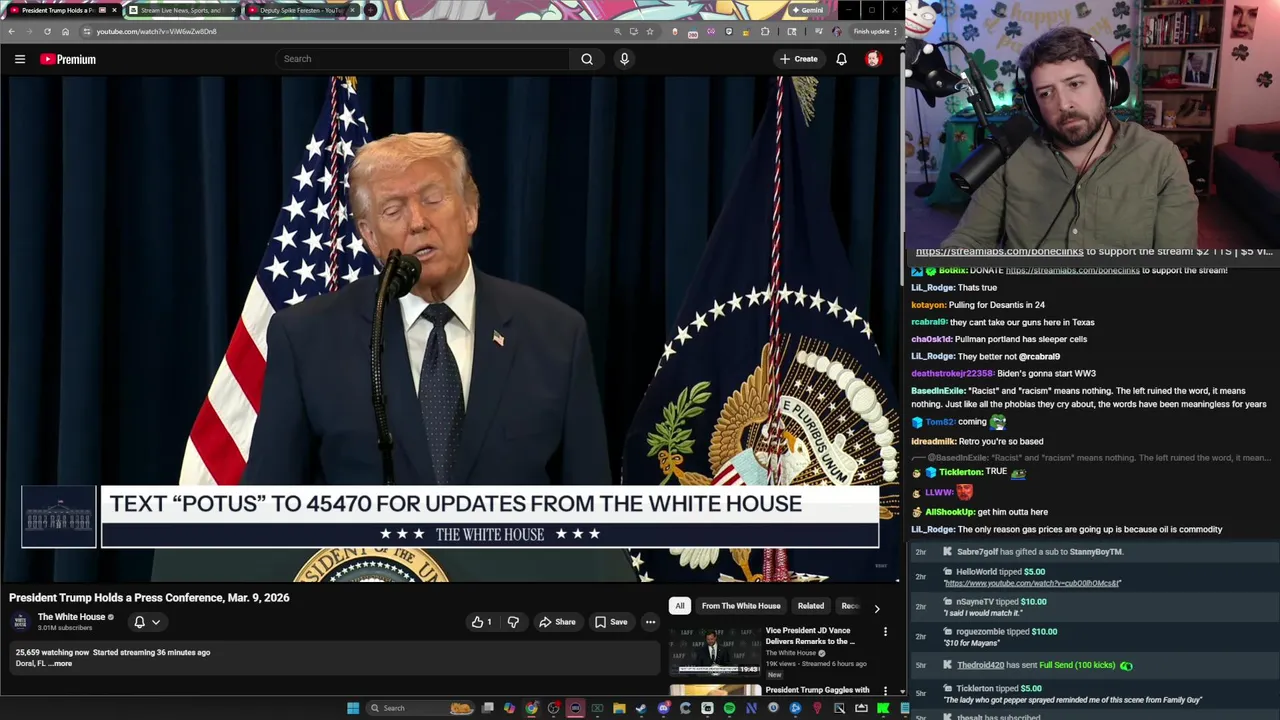1280x720 pixels.
Task: Open the Windows Start menu
Action: coord(353,708)
